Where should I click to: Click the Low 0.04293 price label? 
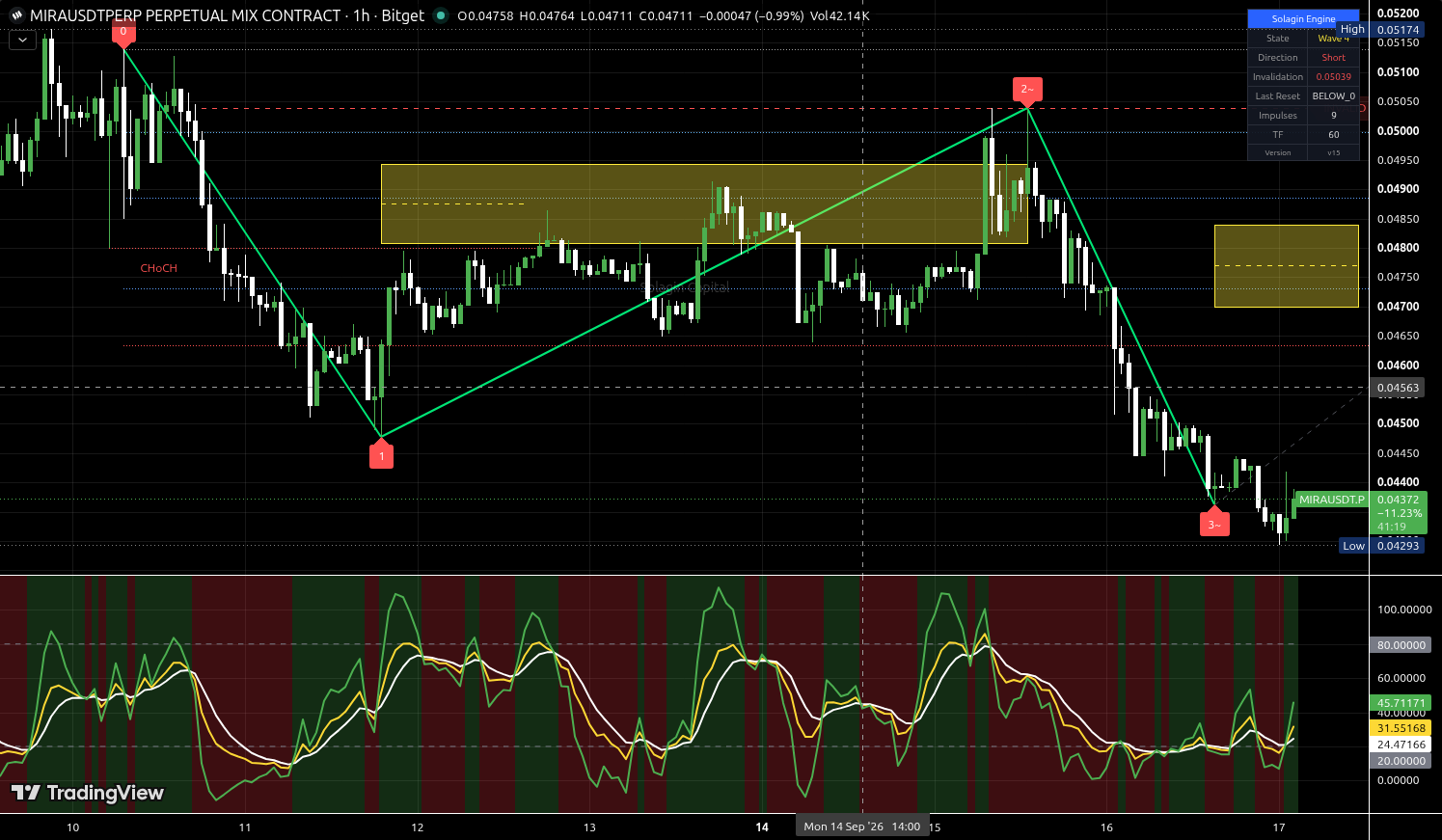pos(1382,546)
